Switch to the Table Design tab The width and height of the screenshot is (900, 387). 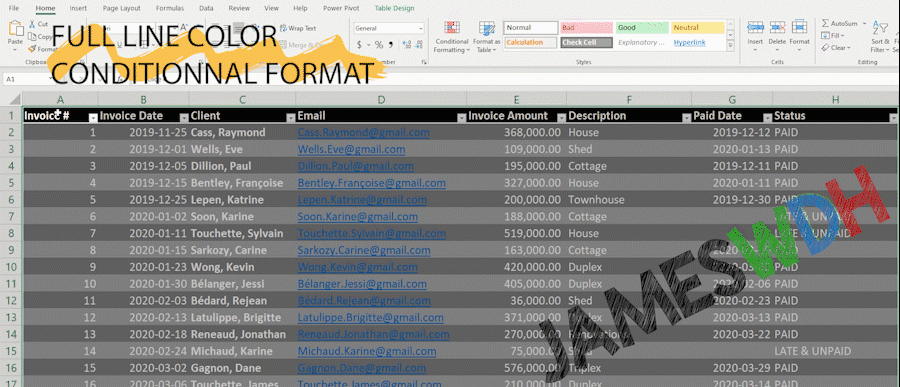(394, 9)
